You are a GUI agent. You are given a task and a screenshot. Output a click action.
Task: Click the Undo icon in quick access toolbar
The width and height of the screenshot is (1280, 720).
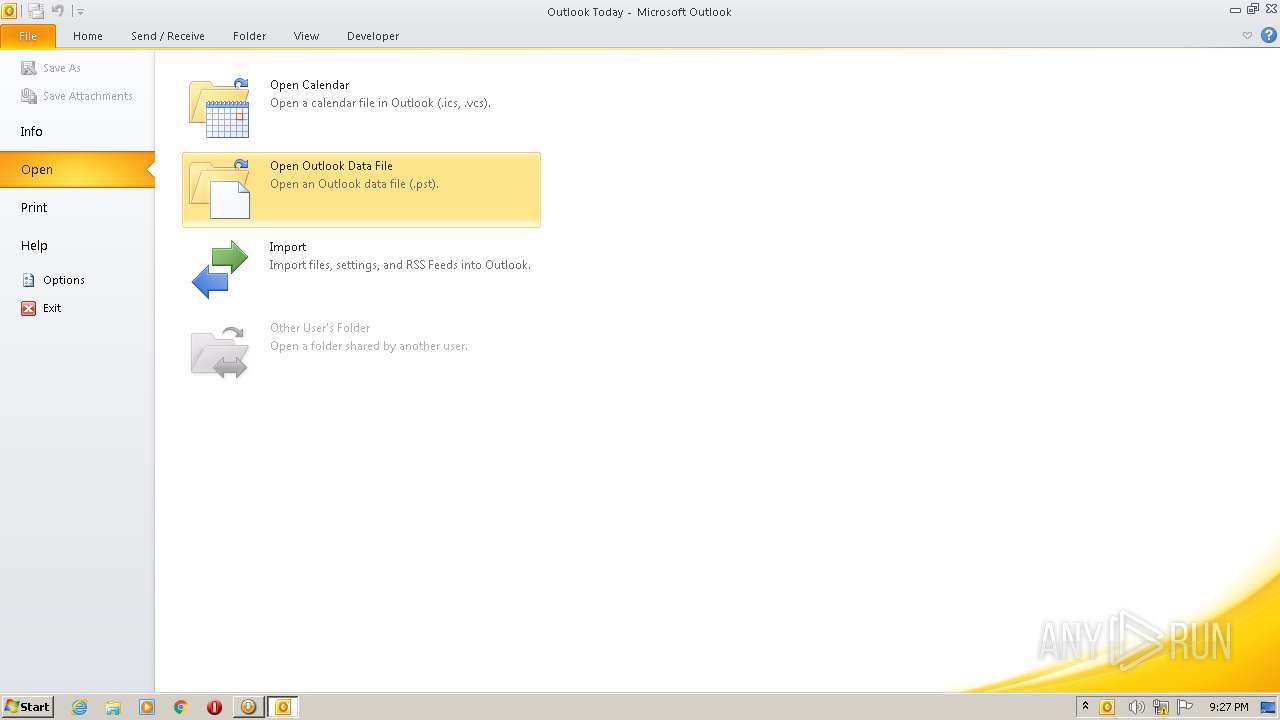pyautogui.click(x=57, y=11)
